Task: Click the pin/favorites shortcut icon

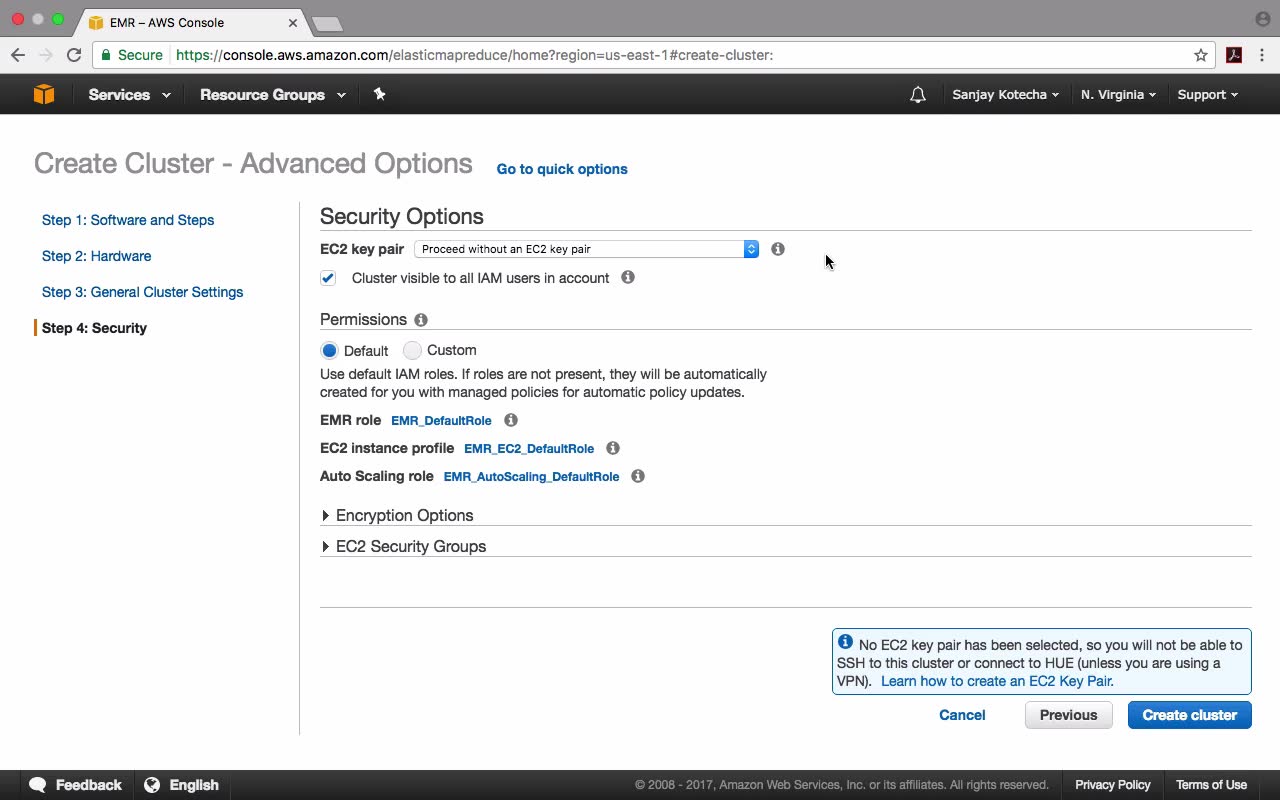Action: click(379, 94)
